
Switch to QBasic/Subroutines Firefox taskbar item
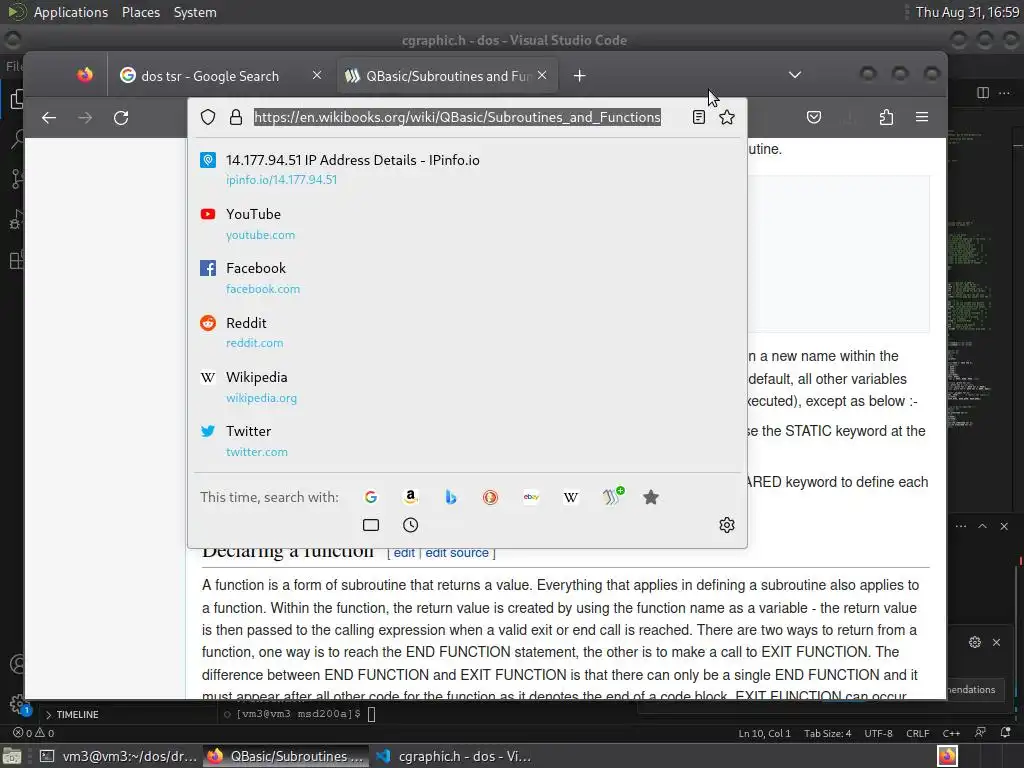pyautogui.click(x=286, y=756)
